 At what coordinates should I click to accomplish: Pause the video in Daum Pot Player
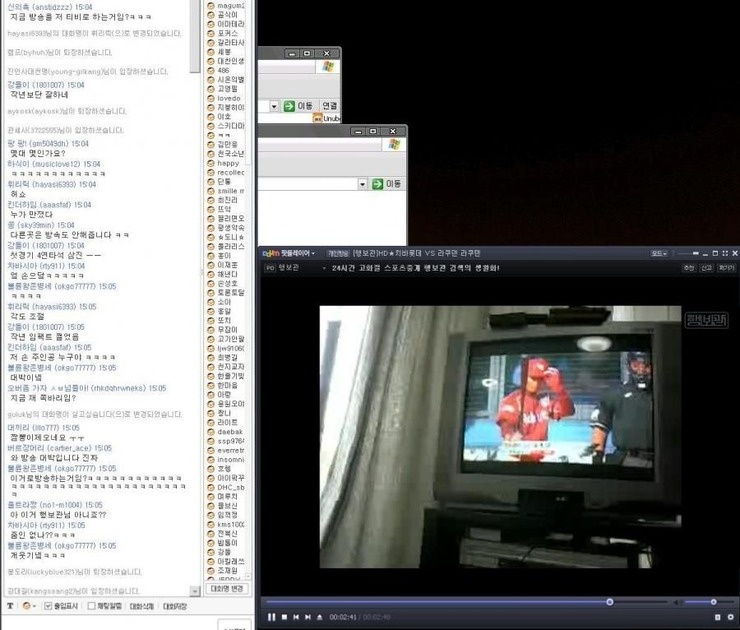point(271,617)
